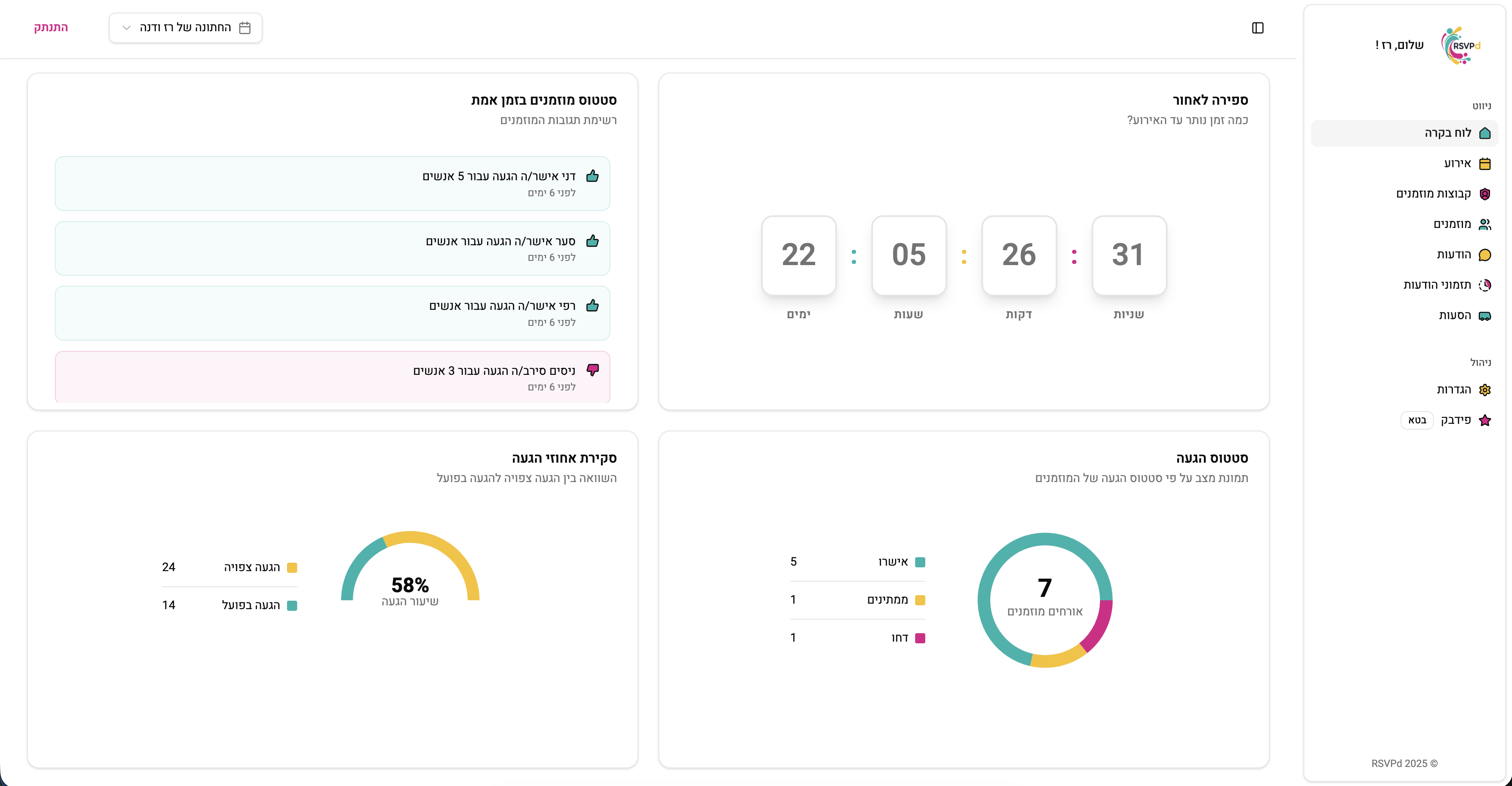Screen dimensions: 1512x786
Task: Click the messages chat bubble icon
Action: coord(1485,255)
